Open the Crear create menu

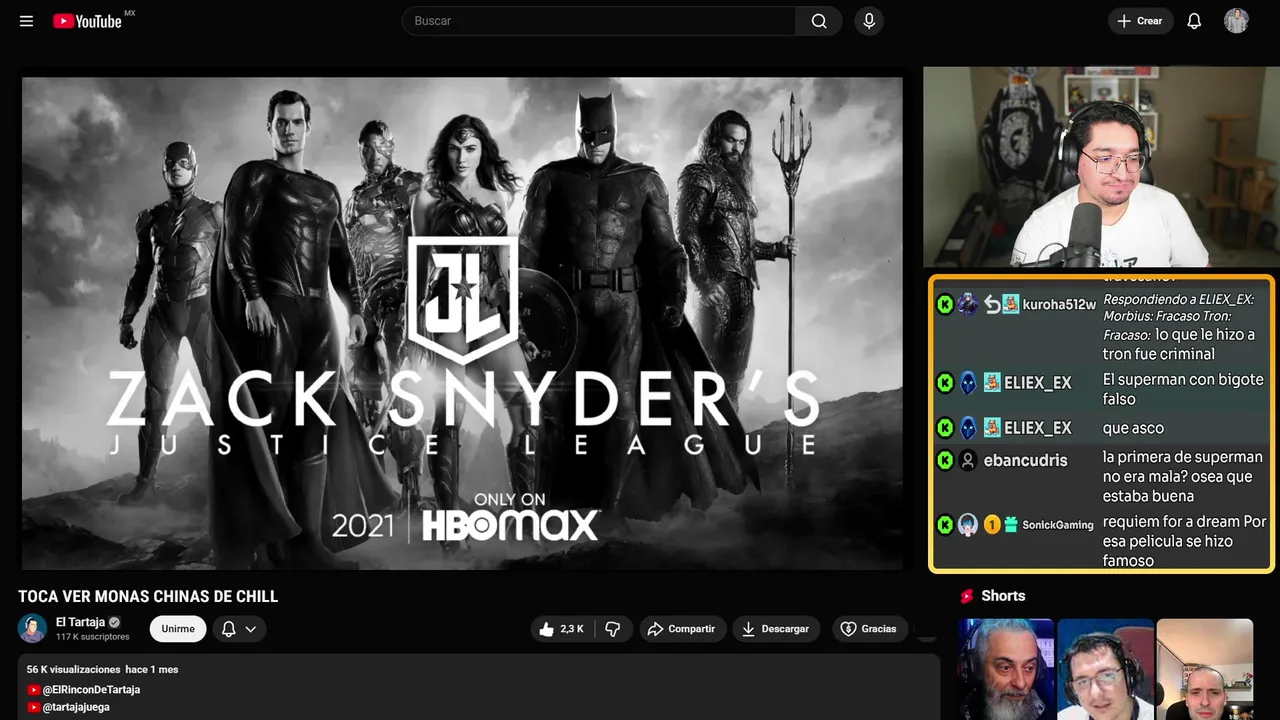click(x=1139, y=21)
